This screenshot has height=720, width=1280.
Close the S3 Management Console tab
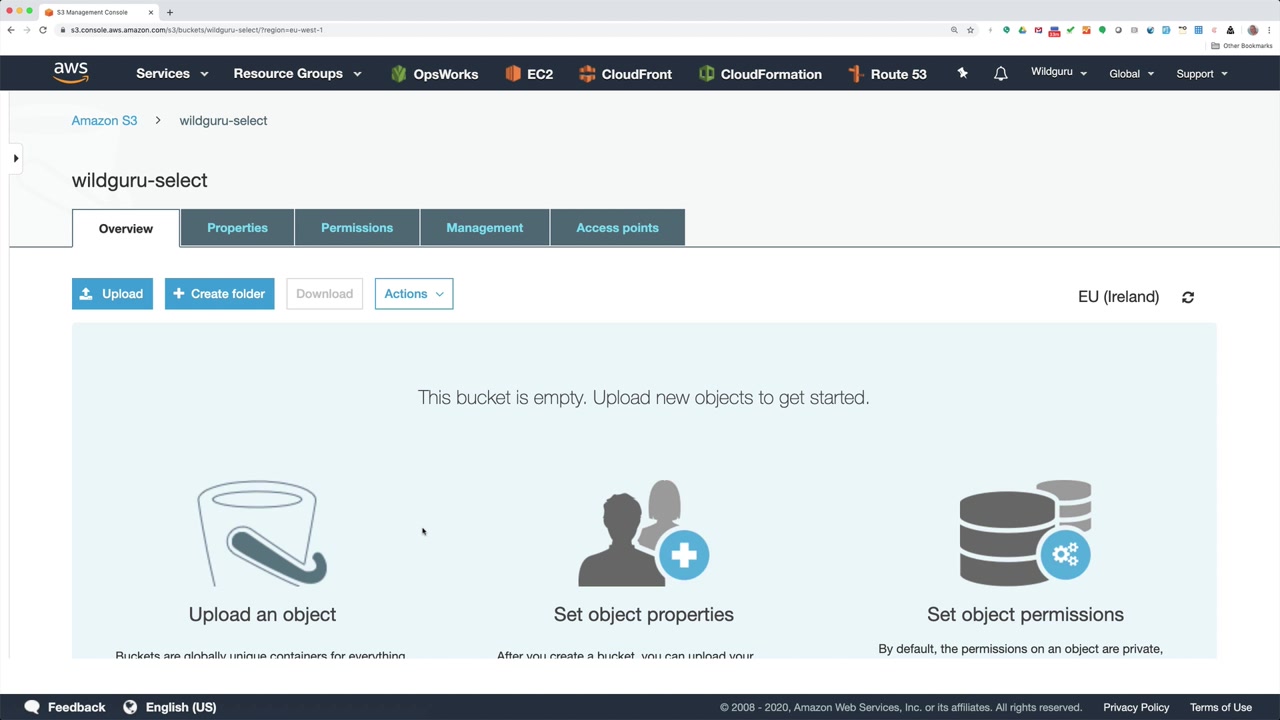click(x=151, y=12)
